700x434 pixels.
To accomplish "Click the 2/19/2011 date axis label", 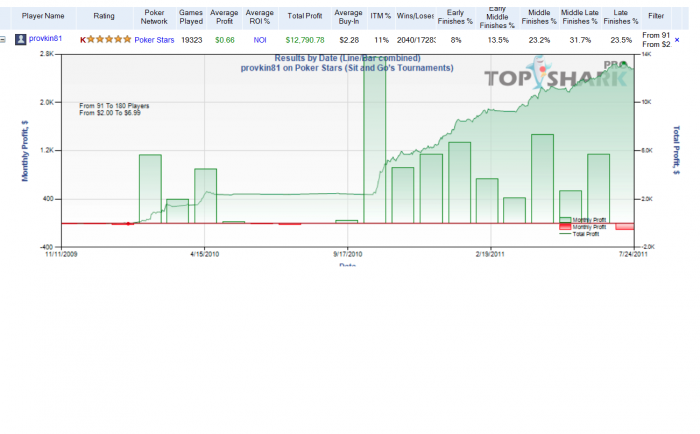I will [490, 254].
